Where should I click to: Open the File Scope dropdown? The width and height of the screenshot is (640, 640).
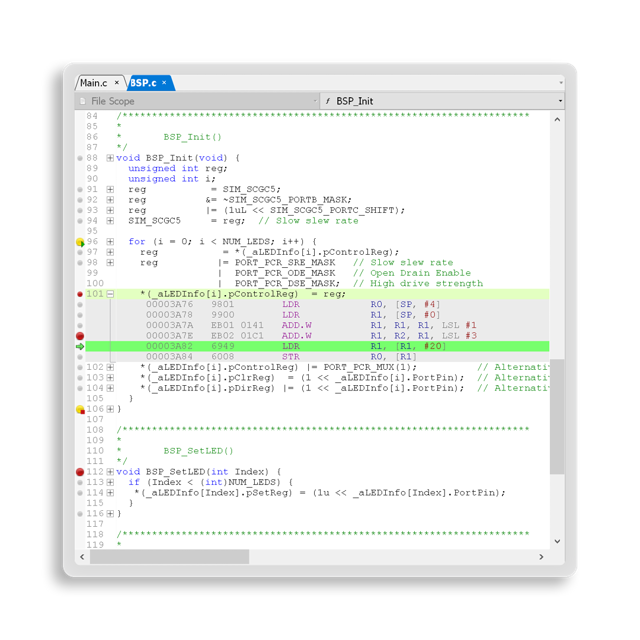click(x=197, y=101)
